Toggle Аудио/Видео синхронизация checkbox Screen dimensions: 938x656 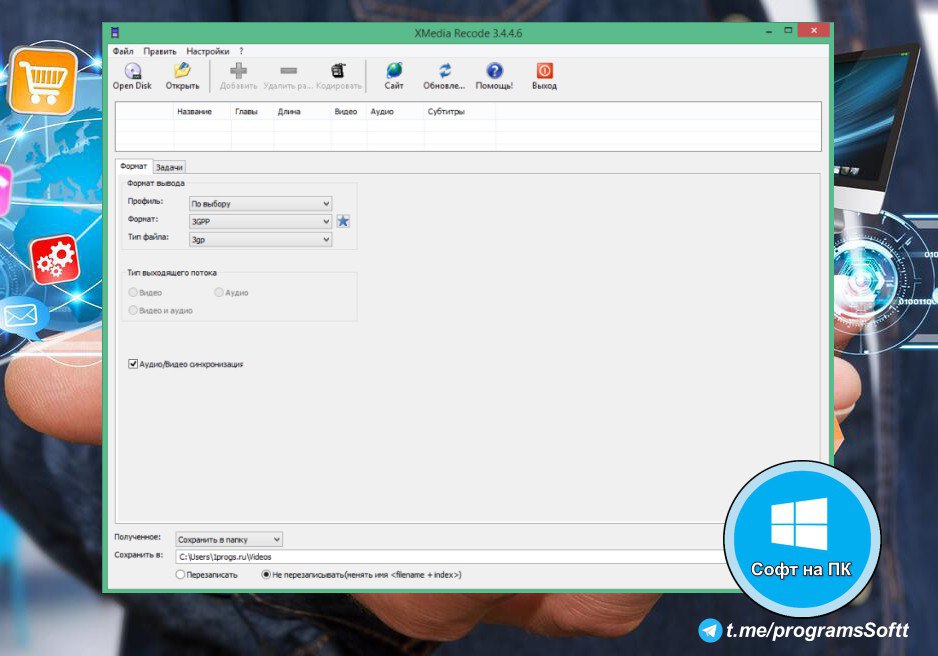(x=133, y=364)
